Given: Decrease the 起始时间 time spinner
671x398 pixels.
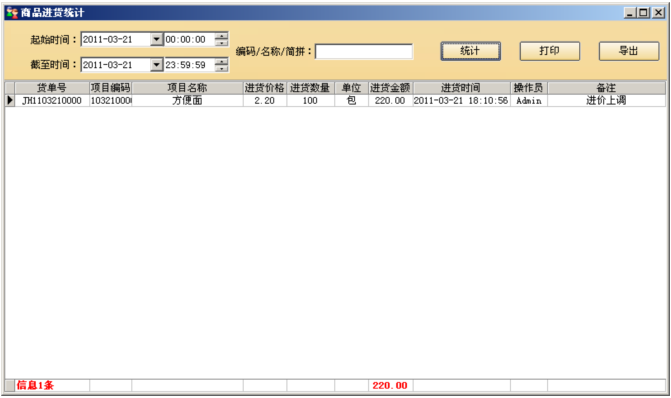Looking at the screenshot, I should click(221, 42).
